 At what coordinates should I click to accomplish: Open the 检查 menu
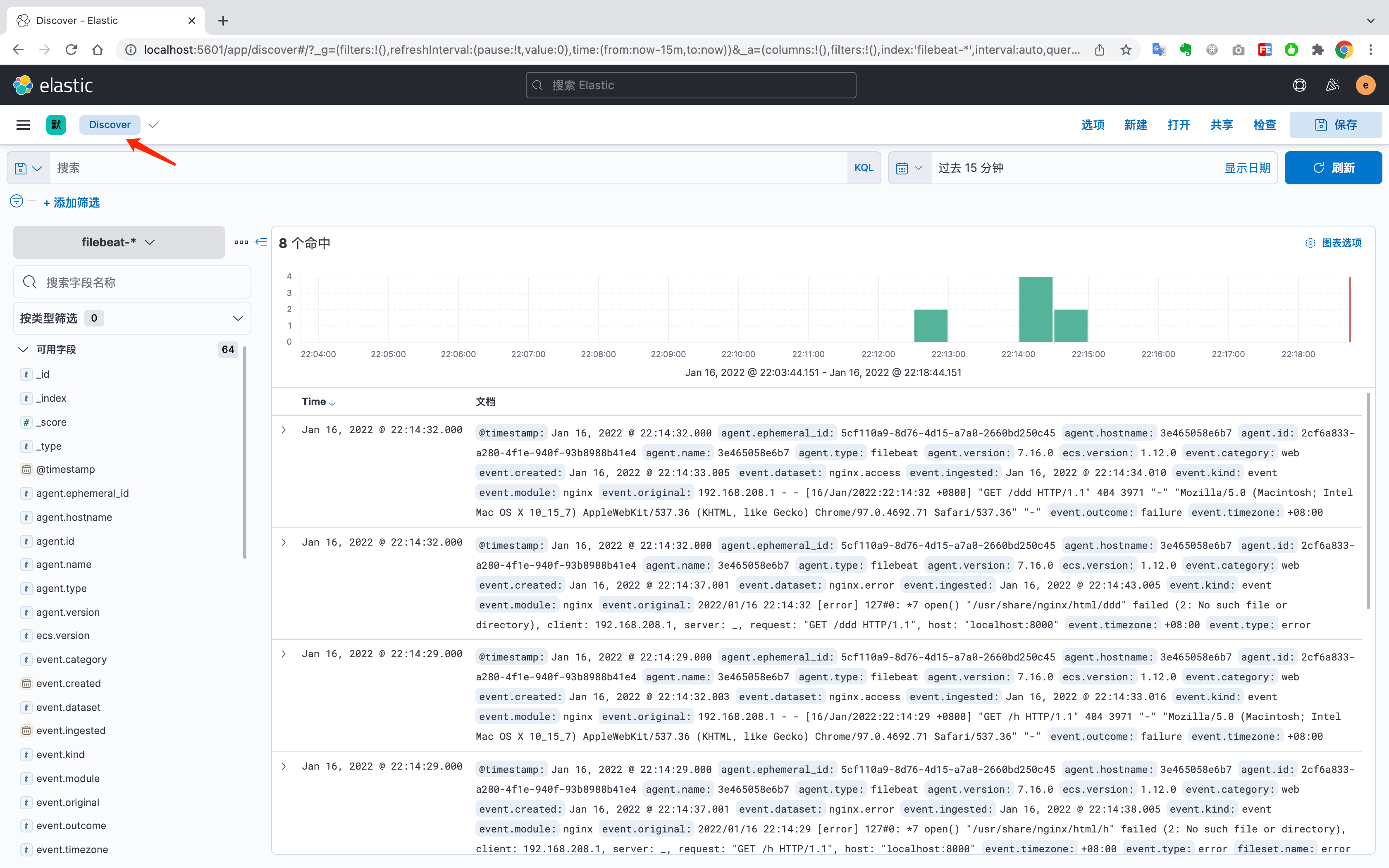[x=1265, y=124]
